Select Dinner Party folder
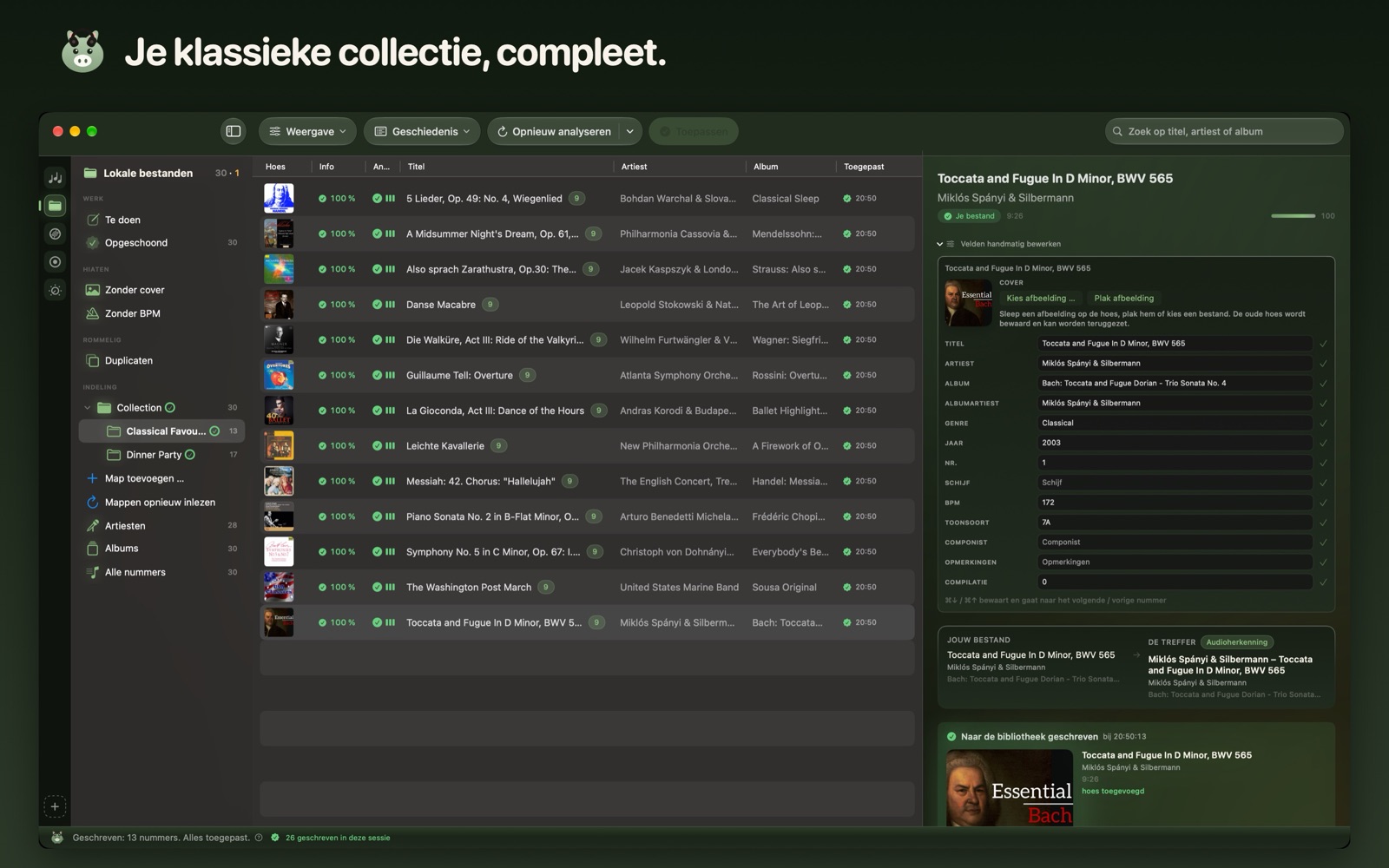The height and width of the screenshot is (868, 1389). point(161,454)
